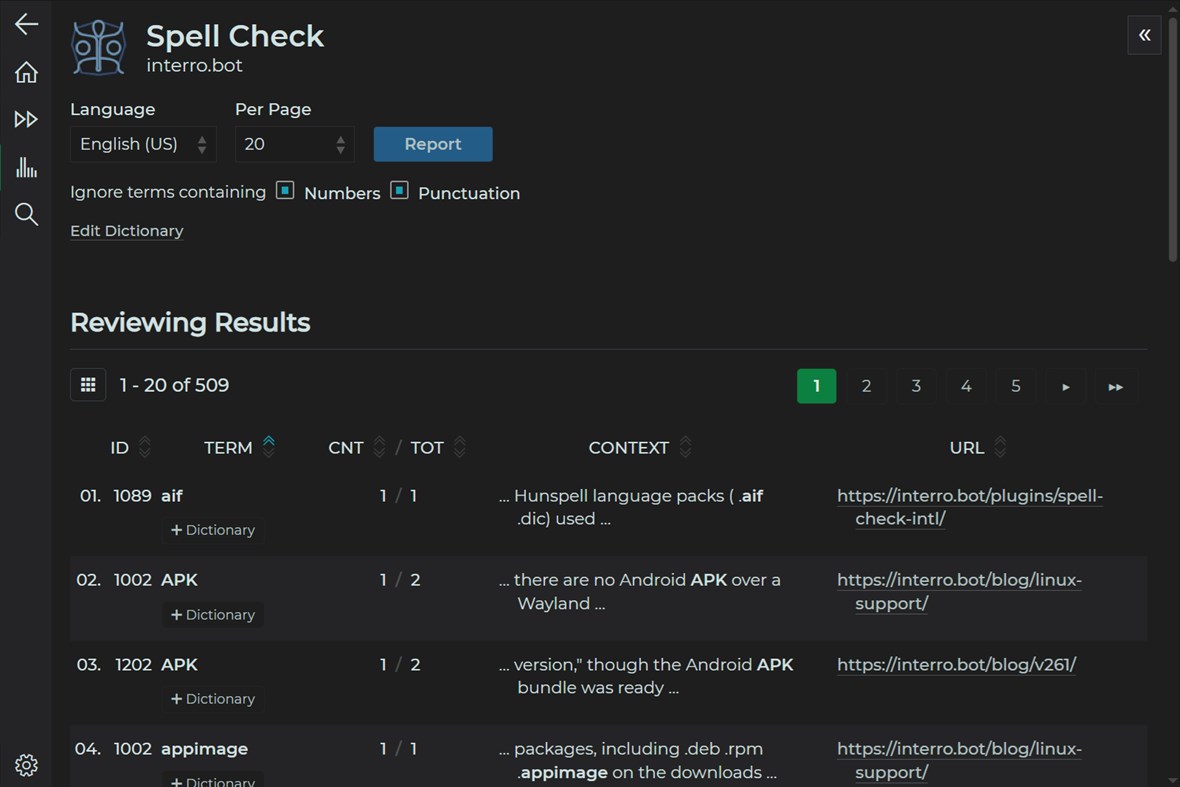Collapse panel with double chevron icon

point(1144,35)
